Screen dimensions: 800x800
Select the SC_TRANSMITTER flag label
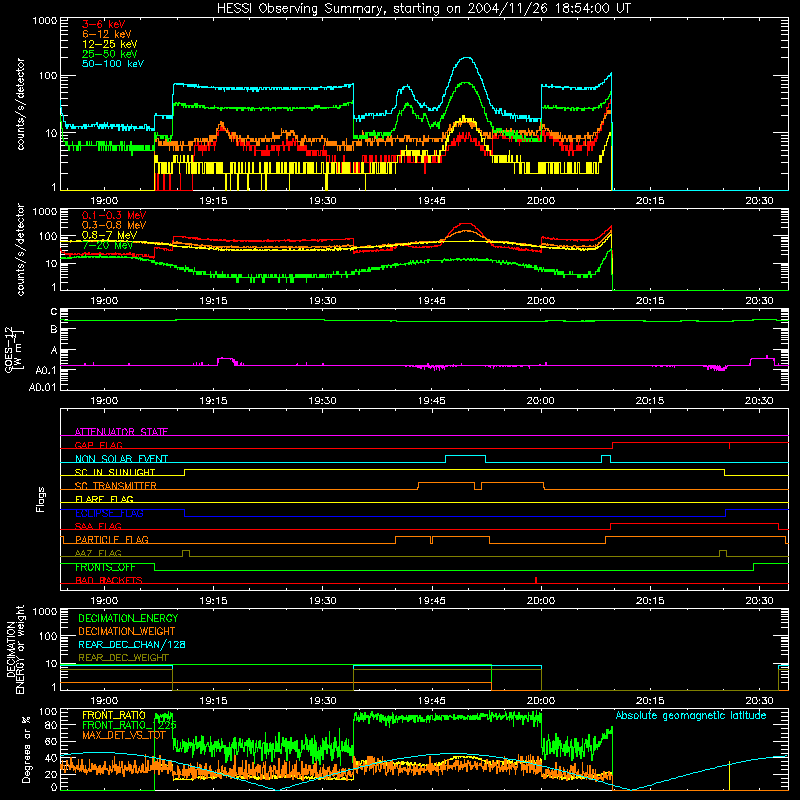(115, 486)
